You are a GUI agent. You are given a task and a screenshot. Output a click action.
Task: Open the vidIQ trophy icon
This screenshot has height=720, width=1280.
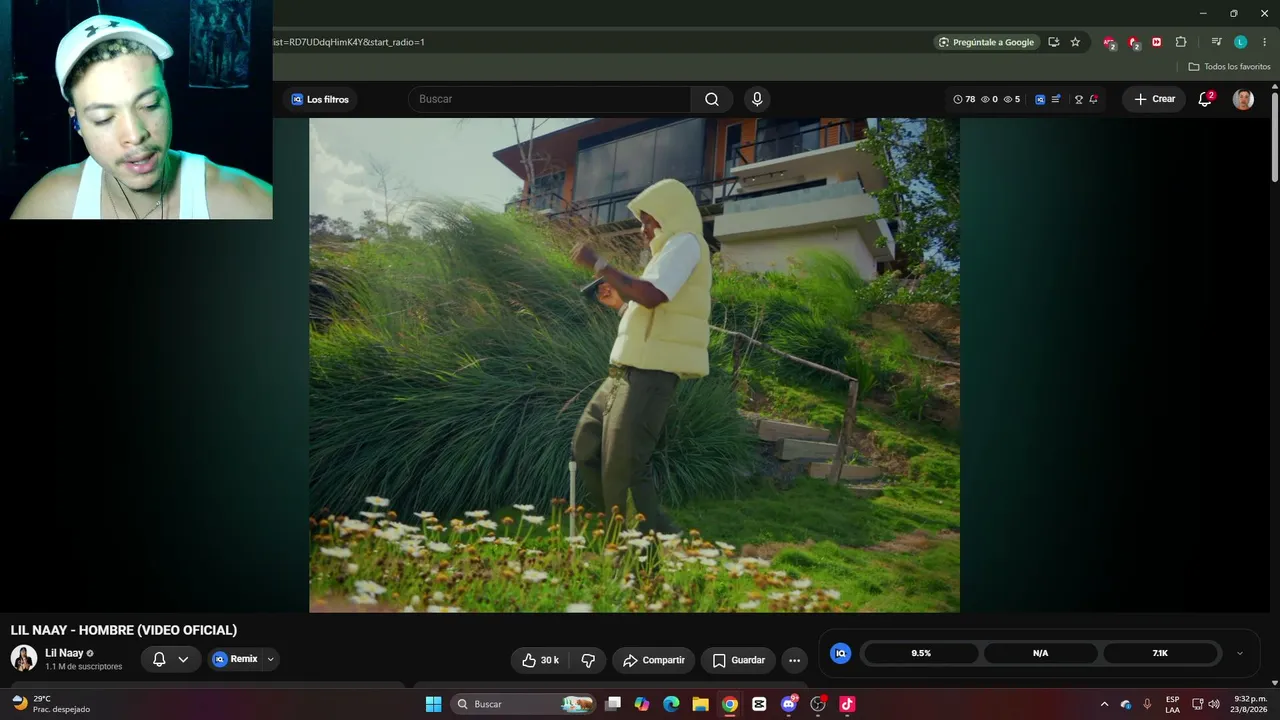[1079, 99]
